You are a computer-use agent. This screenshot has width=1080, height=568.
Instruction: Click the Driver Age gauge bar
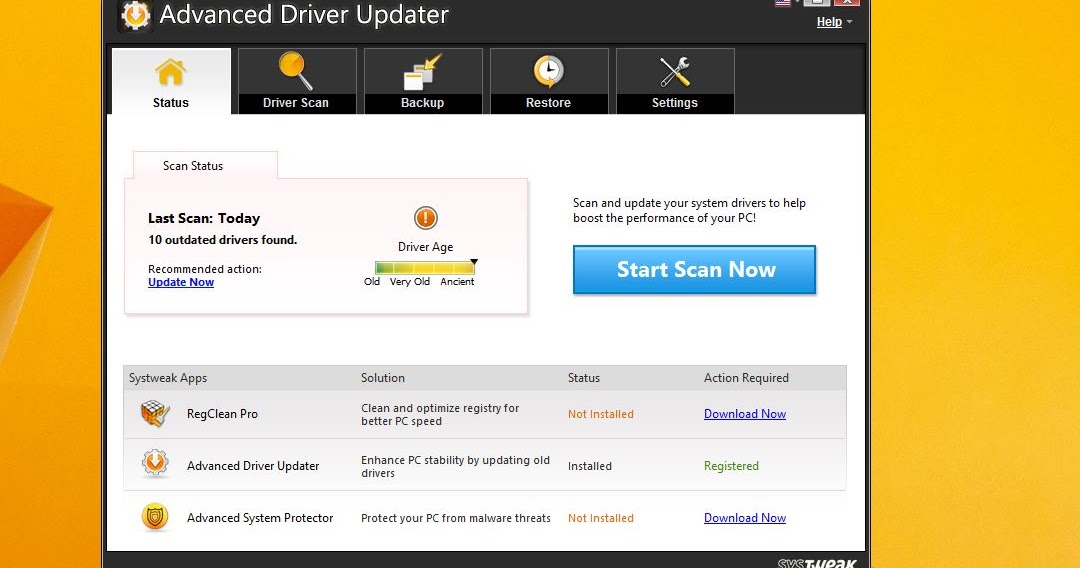[x=425, y=268]
